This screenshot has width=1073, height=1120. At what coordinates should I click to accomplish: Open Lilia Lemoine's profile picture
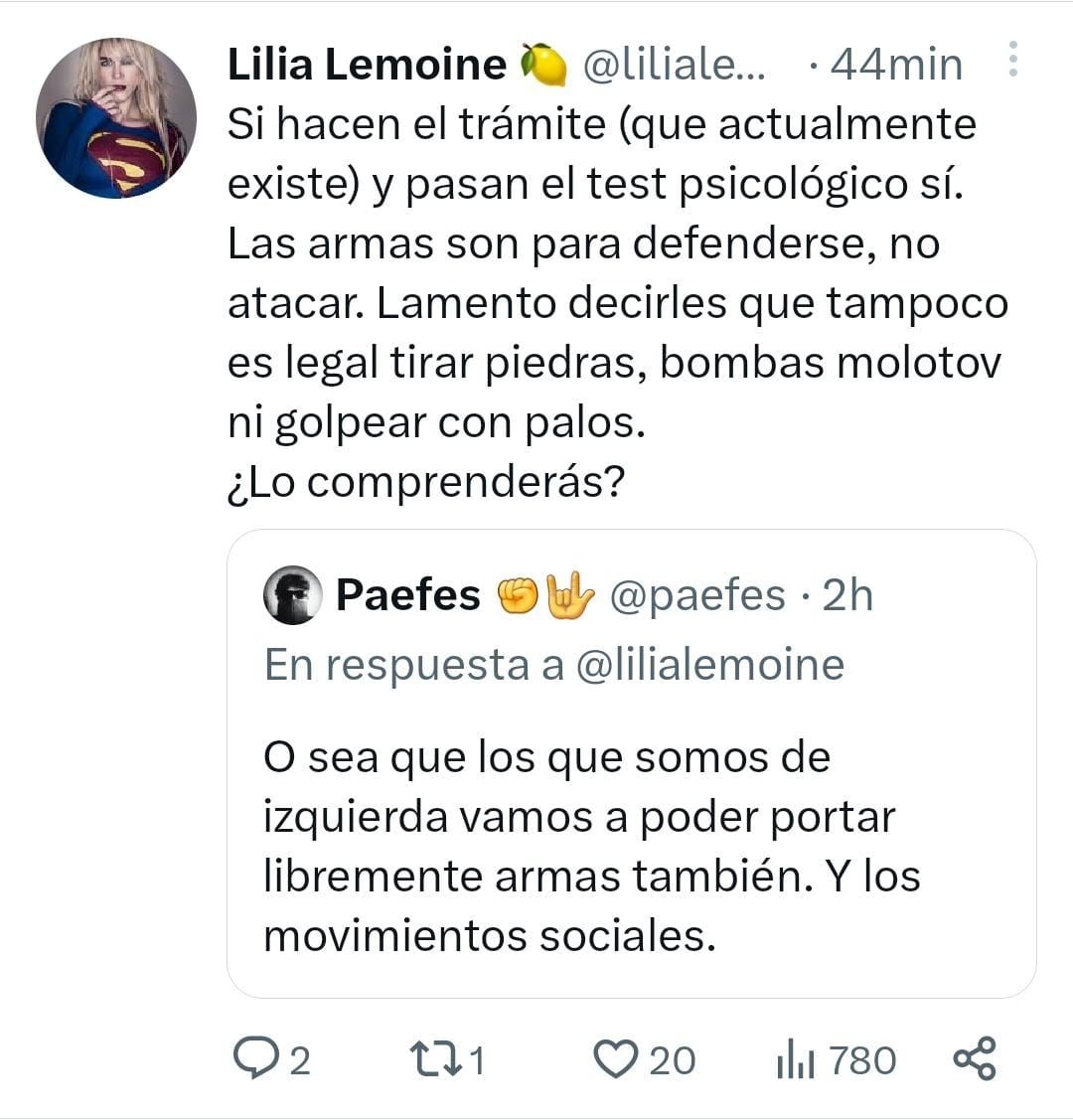pos(116,118)
